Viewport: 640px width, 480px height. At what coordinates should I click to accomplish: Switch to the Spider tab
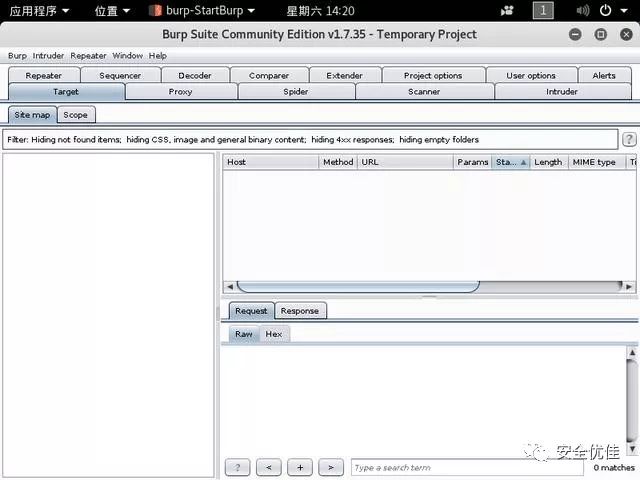296,92
